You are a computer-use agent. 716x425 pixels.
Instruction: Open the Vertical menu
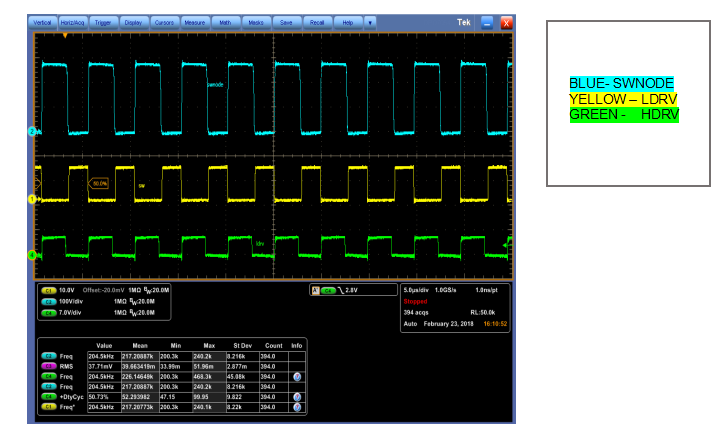[x=43, y=21]
